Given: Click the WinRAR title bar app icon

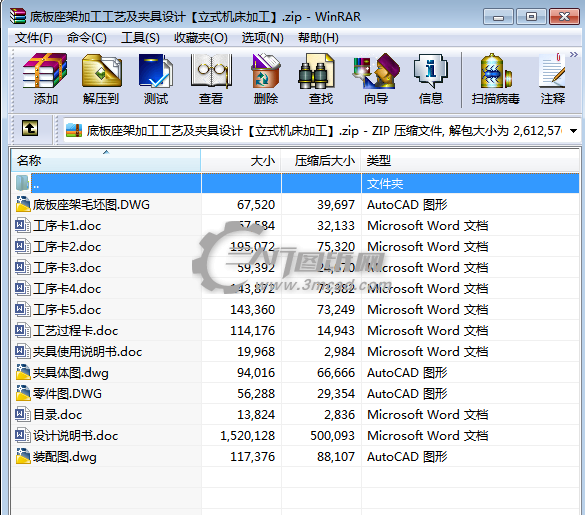Looking at the screenshot, I should click(x=18, y=16).
